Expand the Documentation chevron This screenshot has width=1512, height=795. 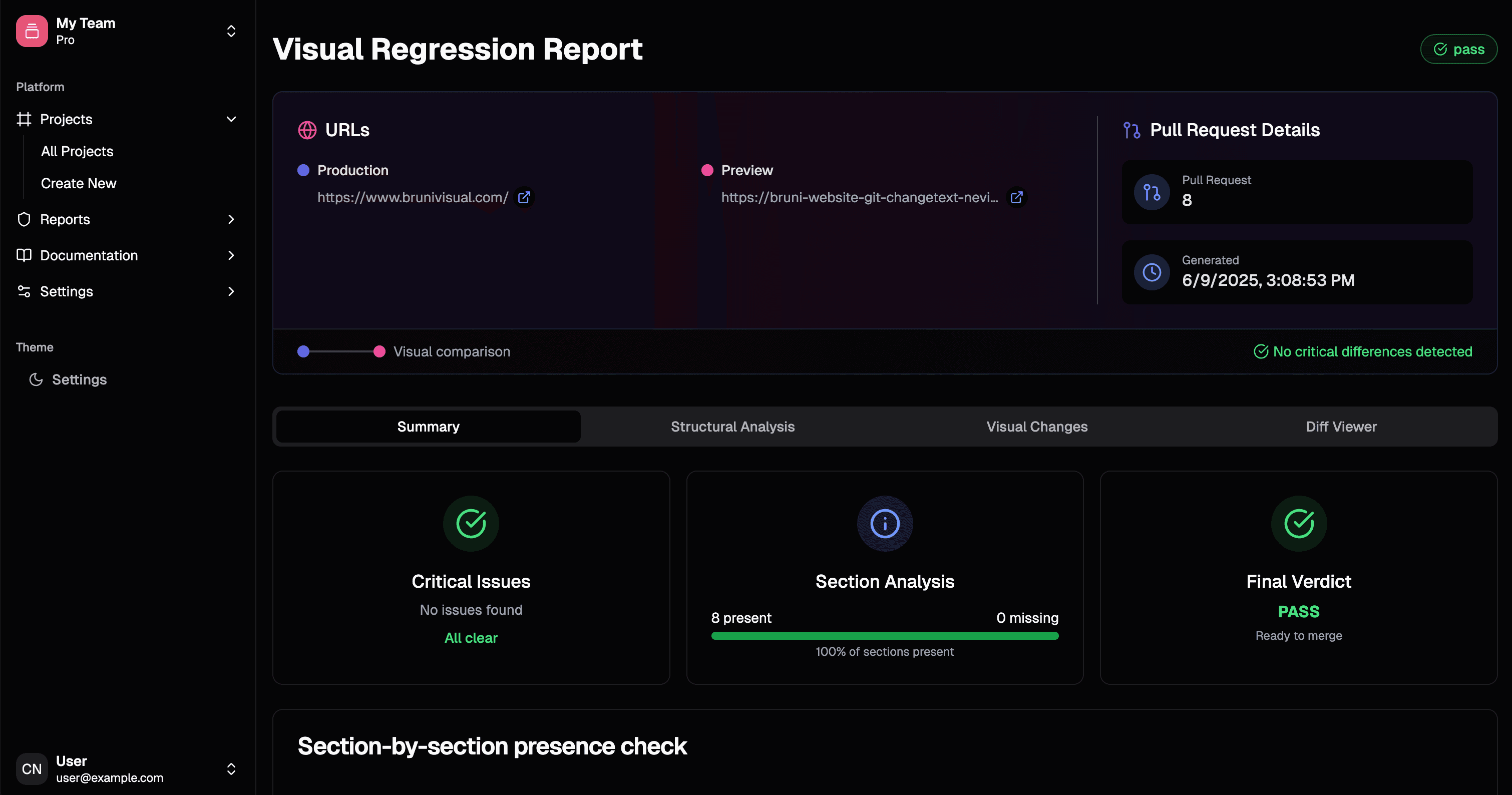tap(231, 255)
